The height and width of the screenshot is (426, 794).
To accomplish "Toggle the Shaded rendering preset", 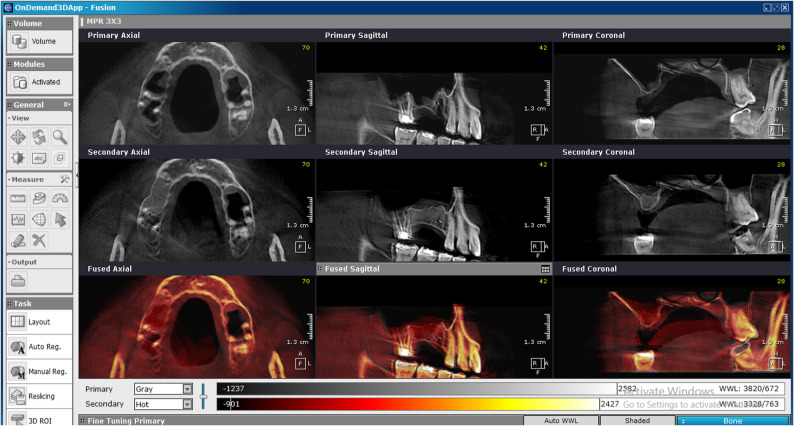I will tap(637, 420).
